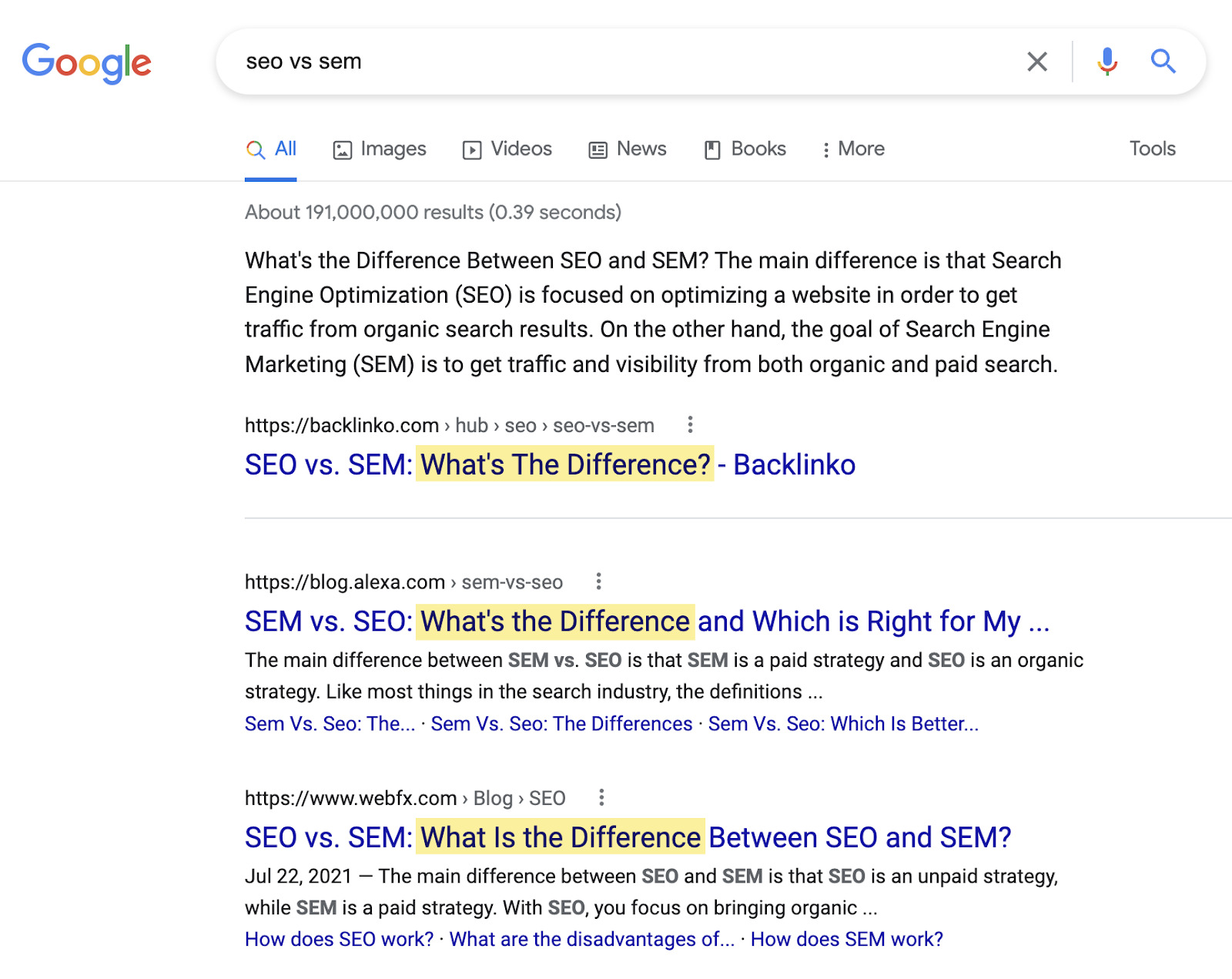Click the voice search microphone icon
The image size is (1232, 979).
pos(1106,62)
